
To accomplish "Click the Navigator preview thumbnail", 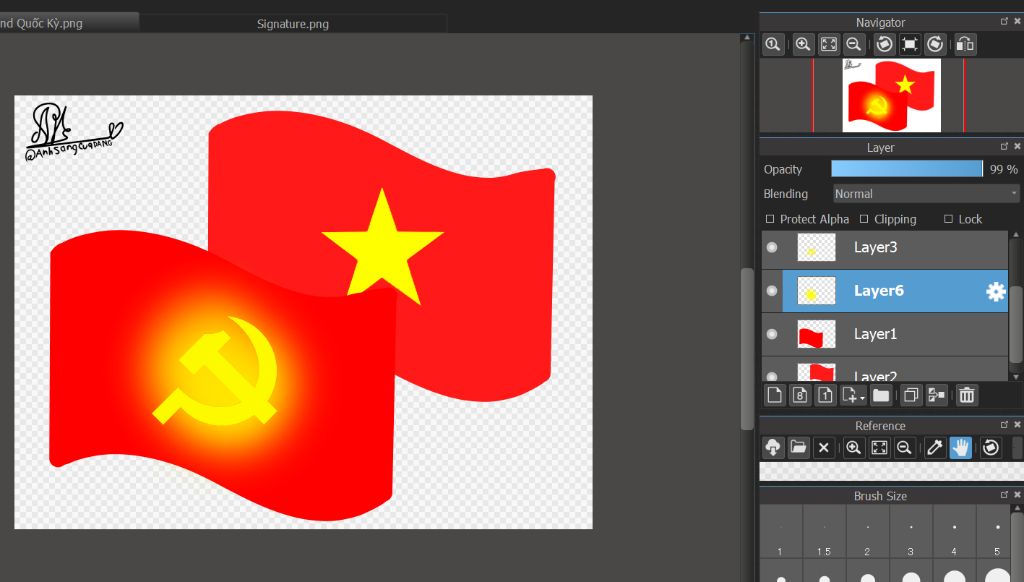I will [891, 95].
